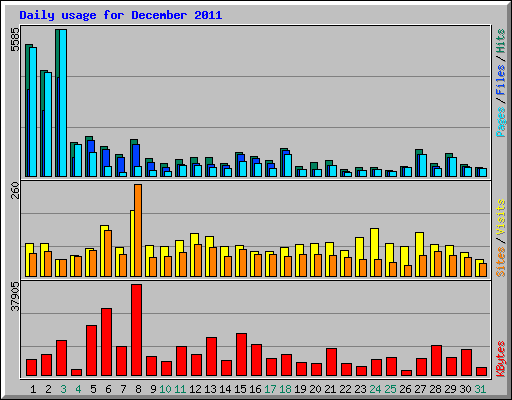512x400 pixels.
Task: Click day 29 on the date axis
Action: [x=450, y=389]
